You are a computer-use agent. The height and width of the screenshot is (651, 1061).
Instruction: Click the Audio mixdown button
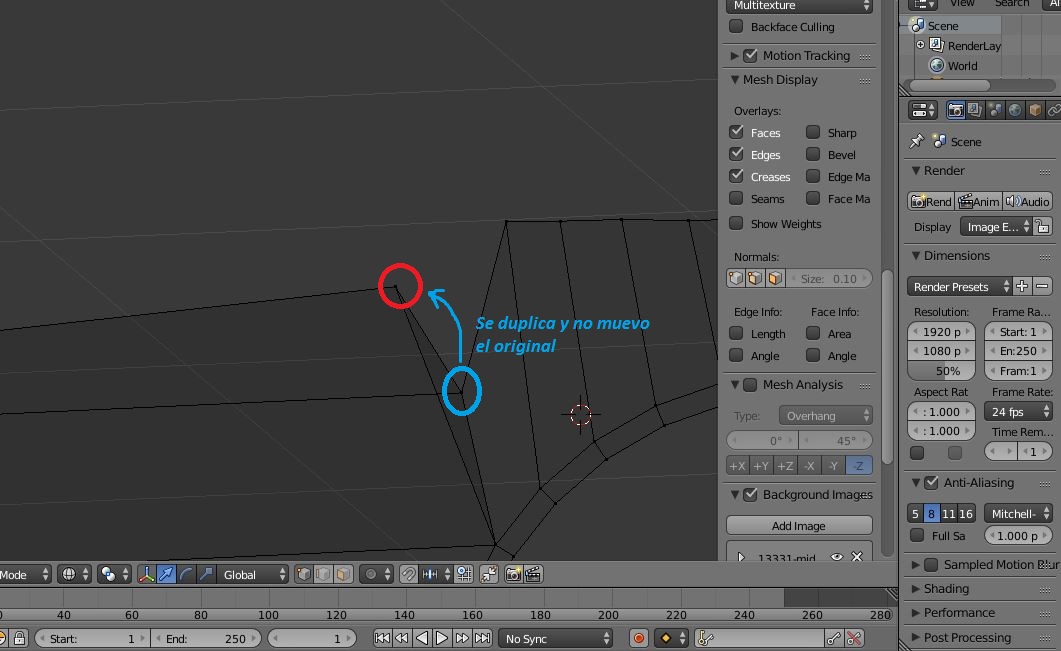point(1027,202)
